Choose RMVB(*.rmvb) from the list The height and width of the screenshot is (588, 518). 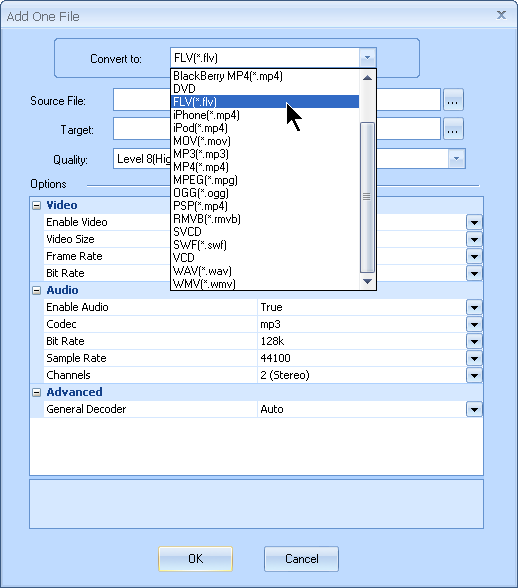pyautogui.click(x=265, y=219)
